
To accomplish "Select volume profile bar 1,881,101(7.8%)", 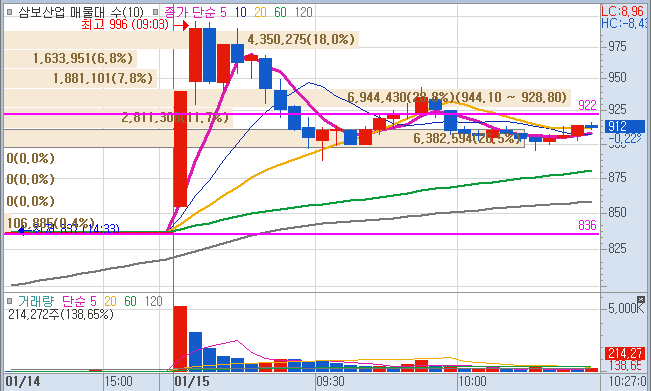I will tap(81, 78).
